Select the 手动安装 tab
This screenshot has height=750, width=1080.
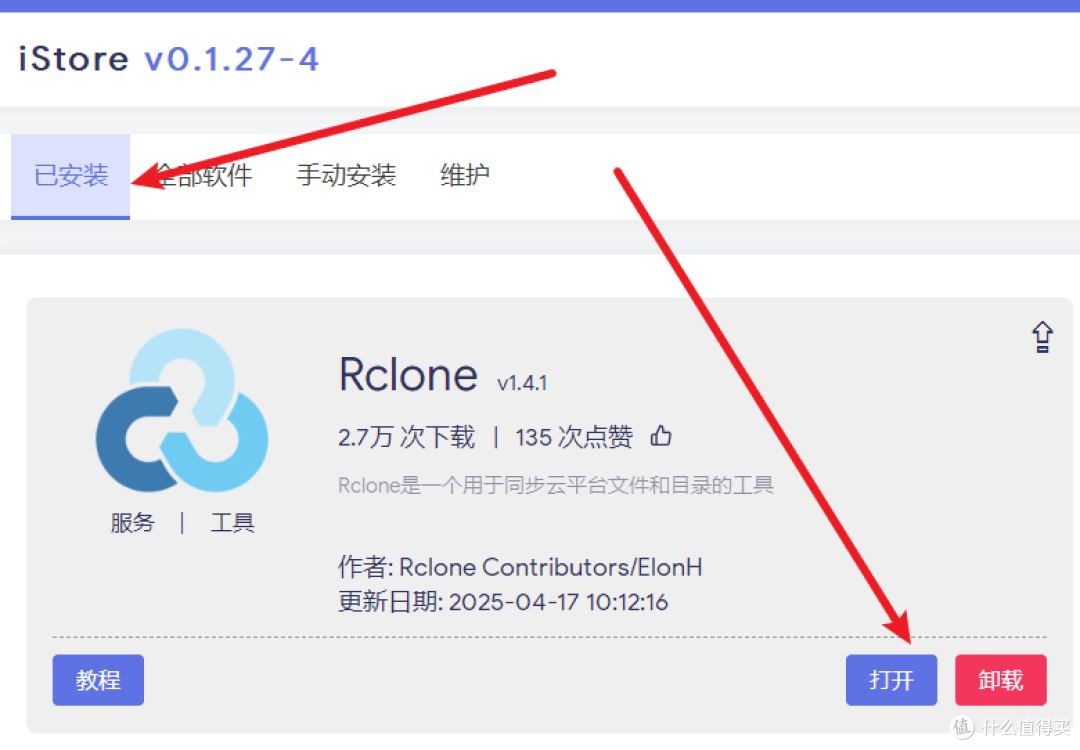(346, 176)
